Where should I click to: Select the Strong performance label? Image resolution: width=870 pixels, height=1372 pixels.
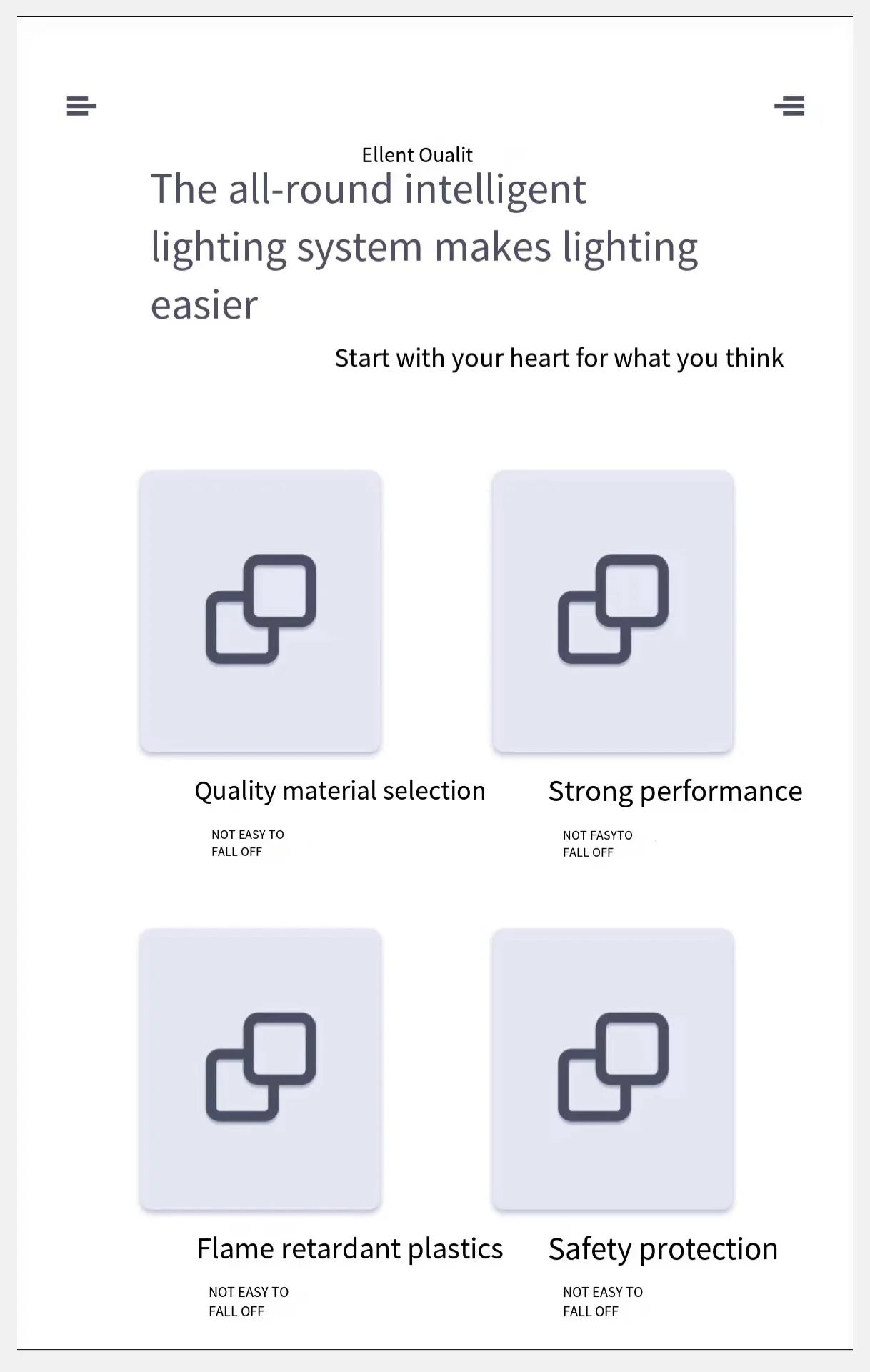(675, 792)
